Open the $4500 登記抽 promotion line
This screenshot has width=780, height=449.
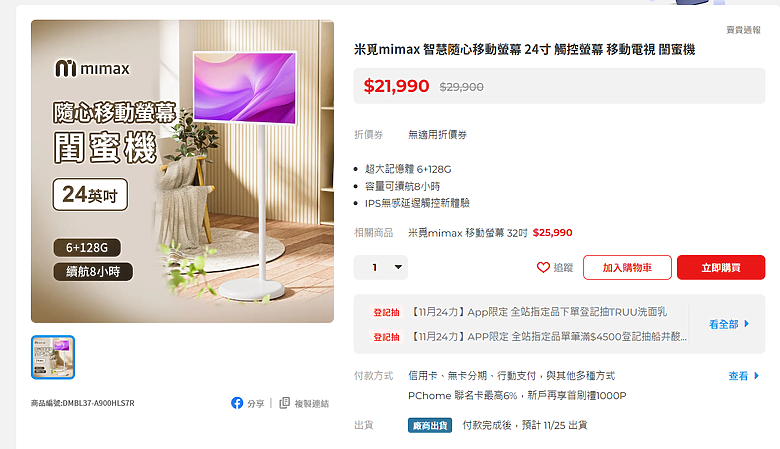549,337
